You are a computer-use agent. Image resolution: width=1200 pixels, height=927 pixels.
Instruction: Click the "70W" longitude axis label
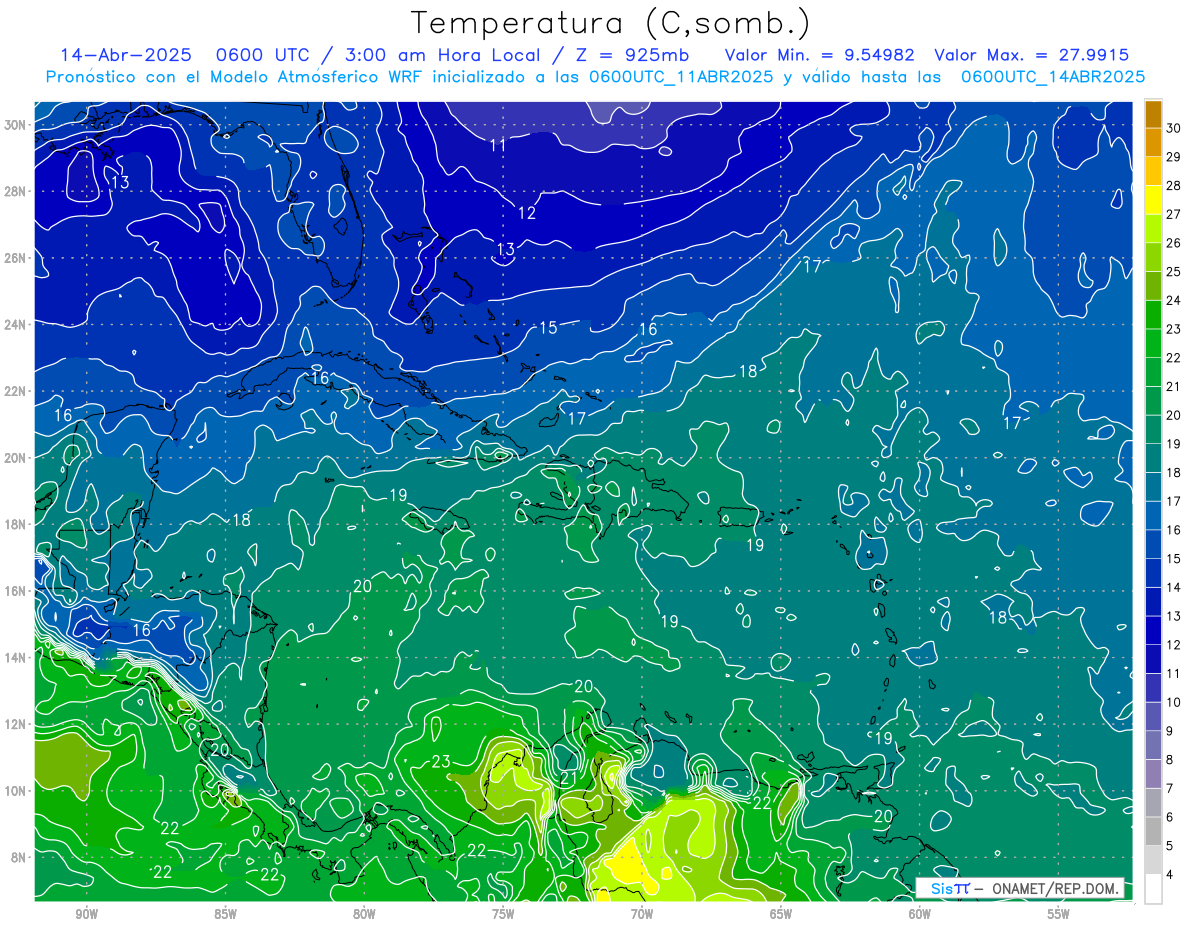click(641, 914)
